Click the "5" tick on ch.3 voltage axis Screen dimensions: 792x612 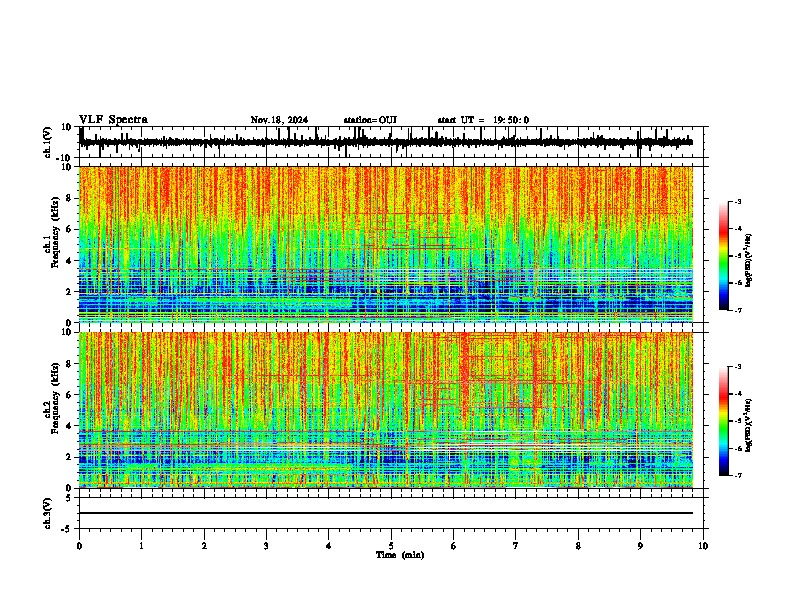coord(70,498)
